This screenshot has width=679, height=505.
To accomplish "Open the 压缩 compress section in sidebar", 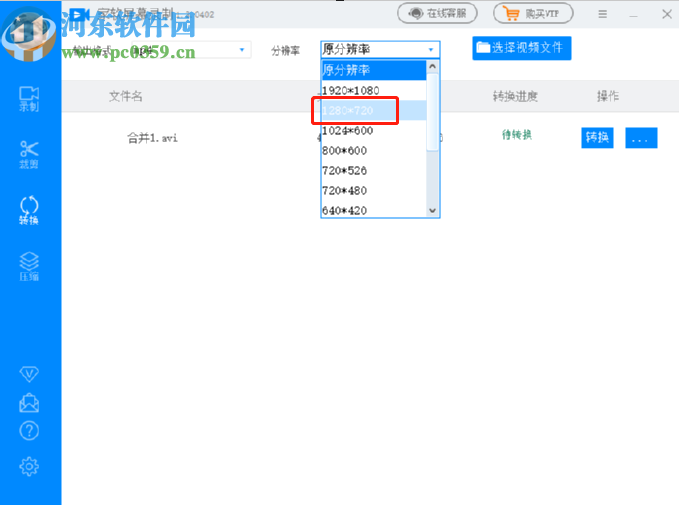I will pyautogui.click(x=29, y=266).
